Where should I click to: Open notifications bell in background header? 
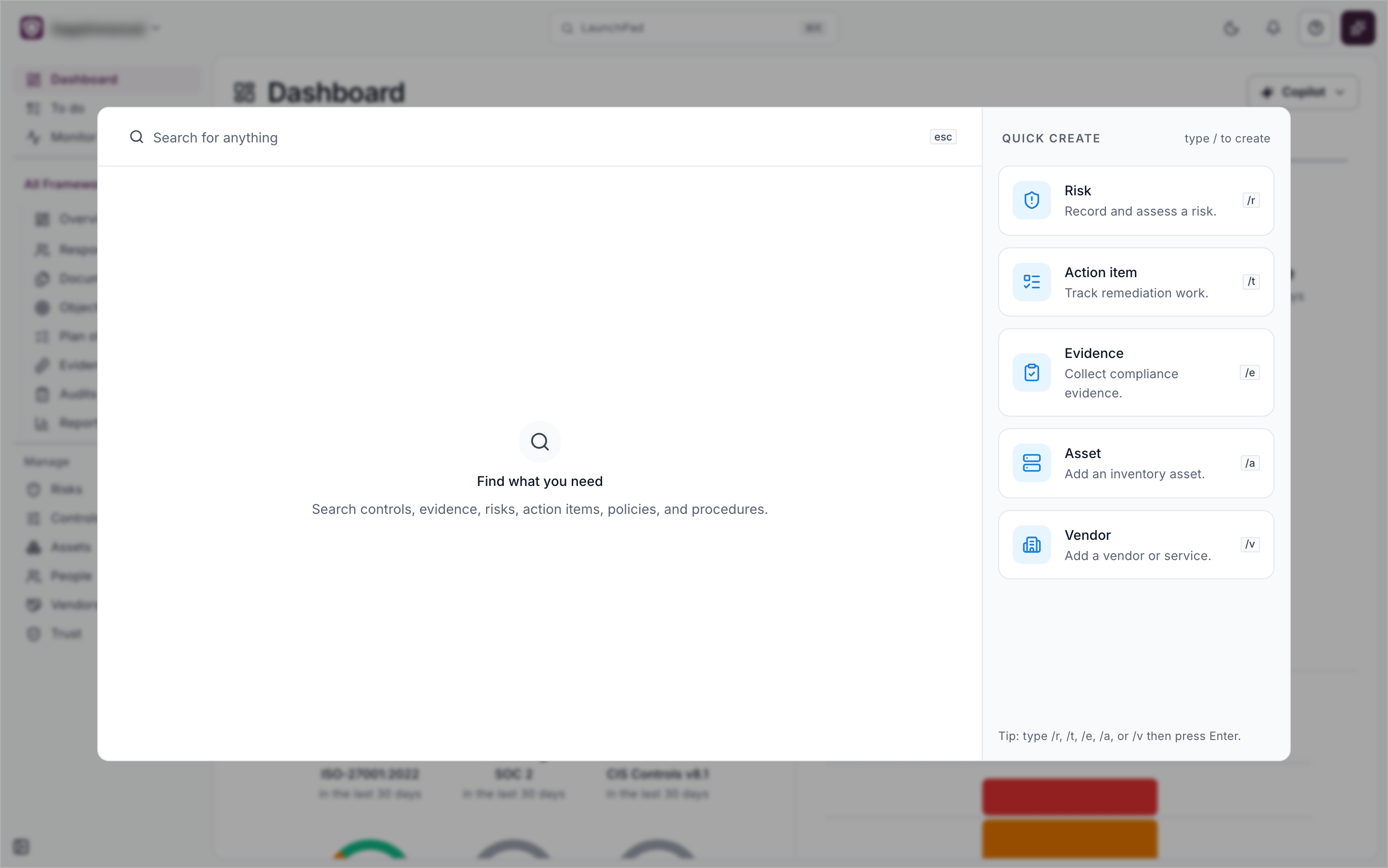coord(1273,28)
